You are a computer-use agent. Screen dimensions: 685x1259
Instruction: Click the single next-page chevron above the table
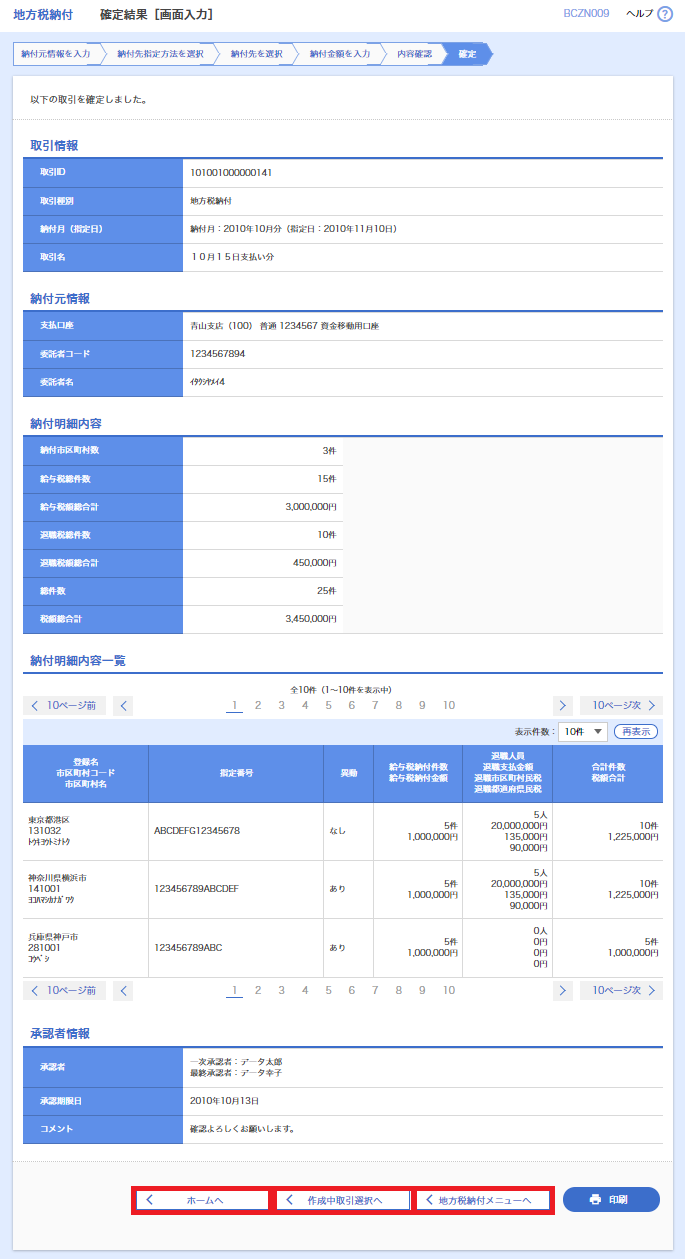click(x=563, y=706)
